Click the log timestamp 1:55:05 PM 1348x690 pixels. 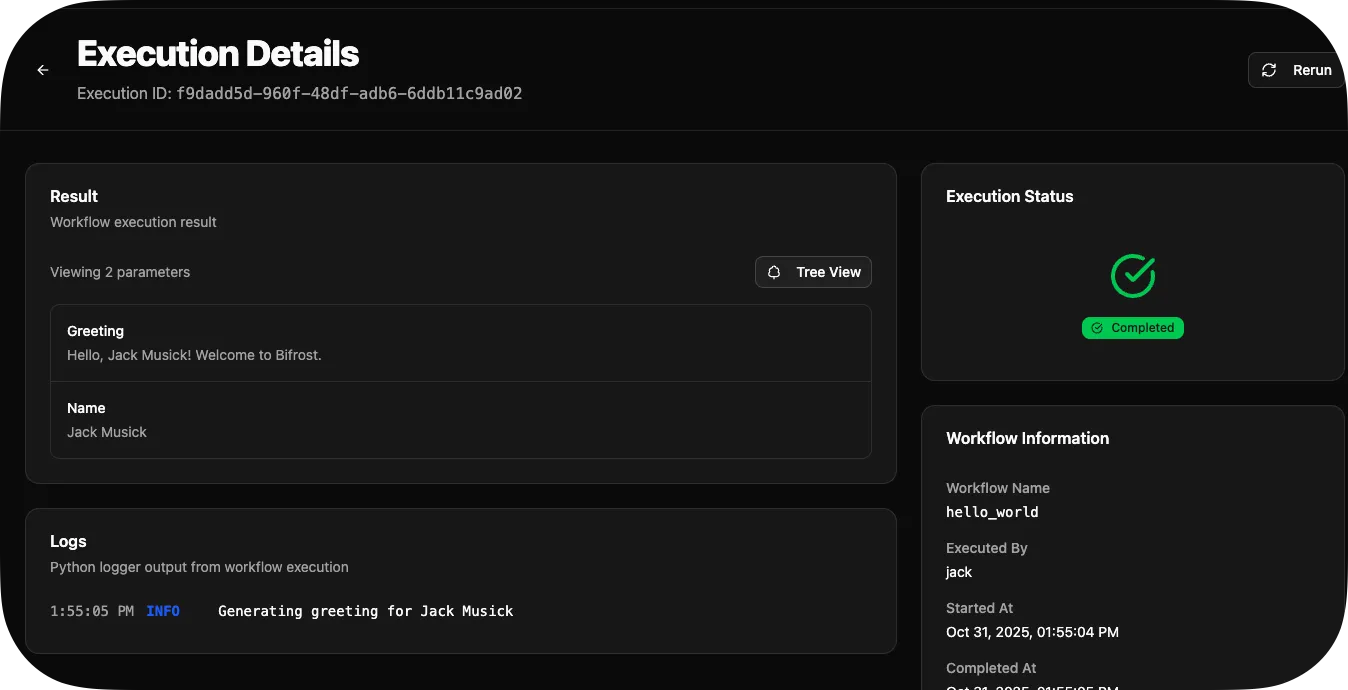pos(92,611)
